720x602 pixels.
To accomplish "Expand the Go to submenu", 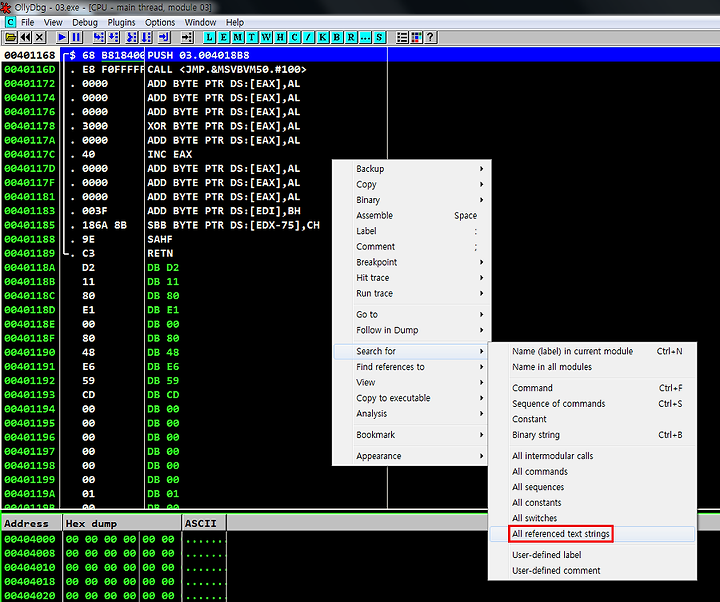I will pyautogui.click(x=411, y=315).
